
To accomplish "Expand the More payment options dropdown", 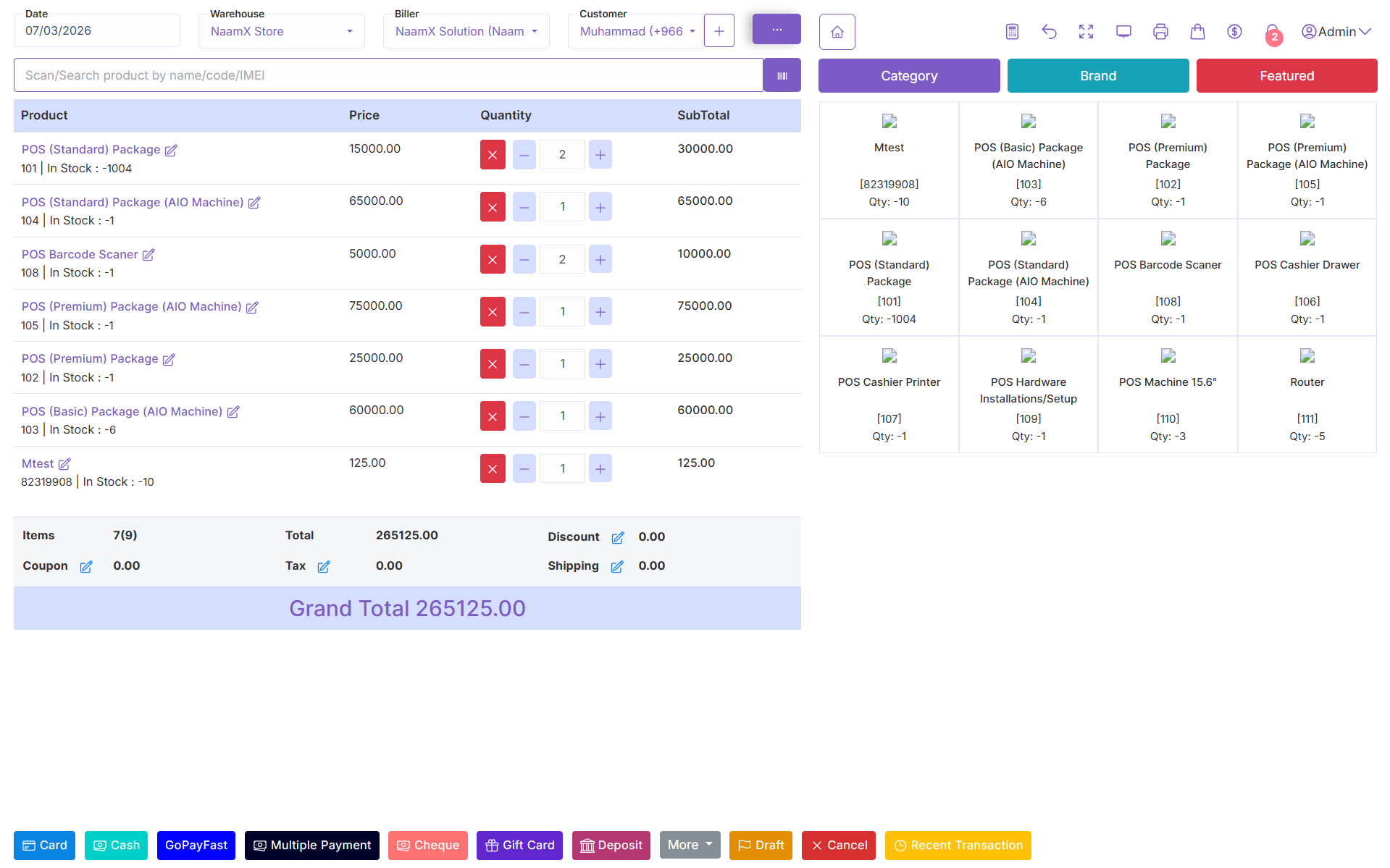I will pos(690,845).
